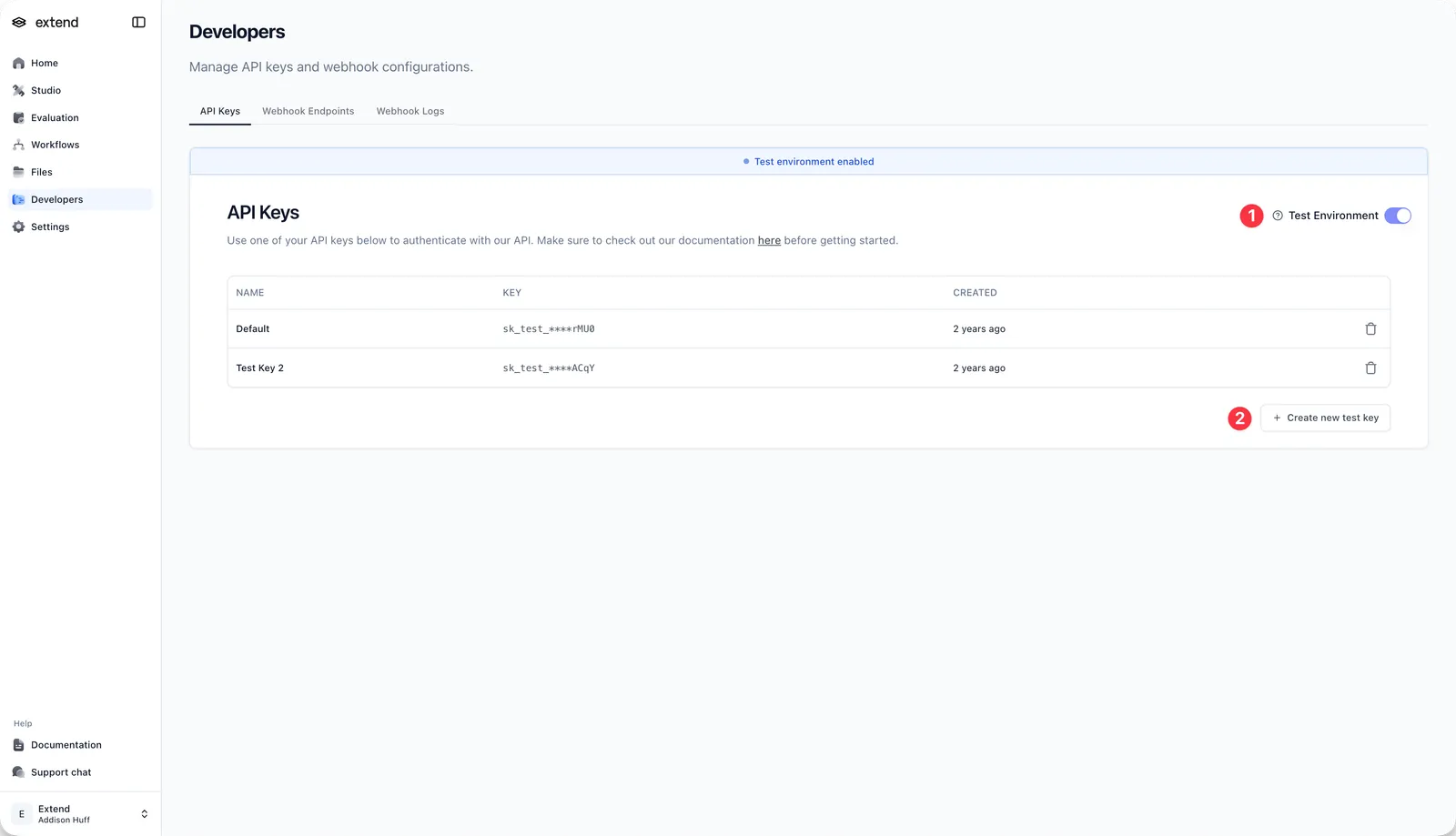Click the 'Developers' page heading
Screen dimensions: 1456x836
coord(238,32)
